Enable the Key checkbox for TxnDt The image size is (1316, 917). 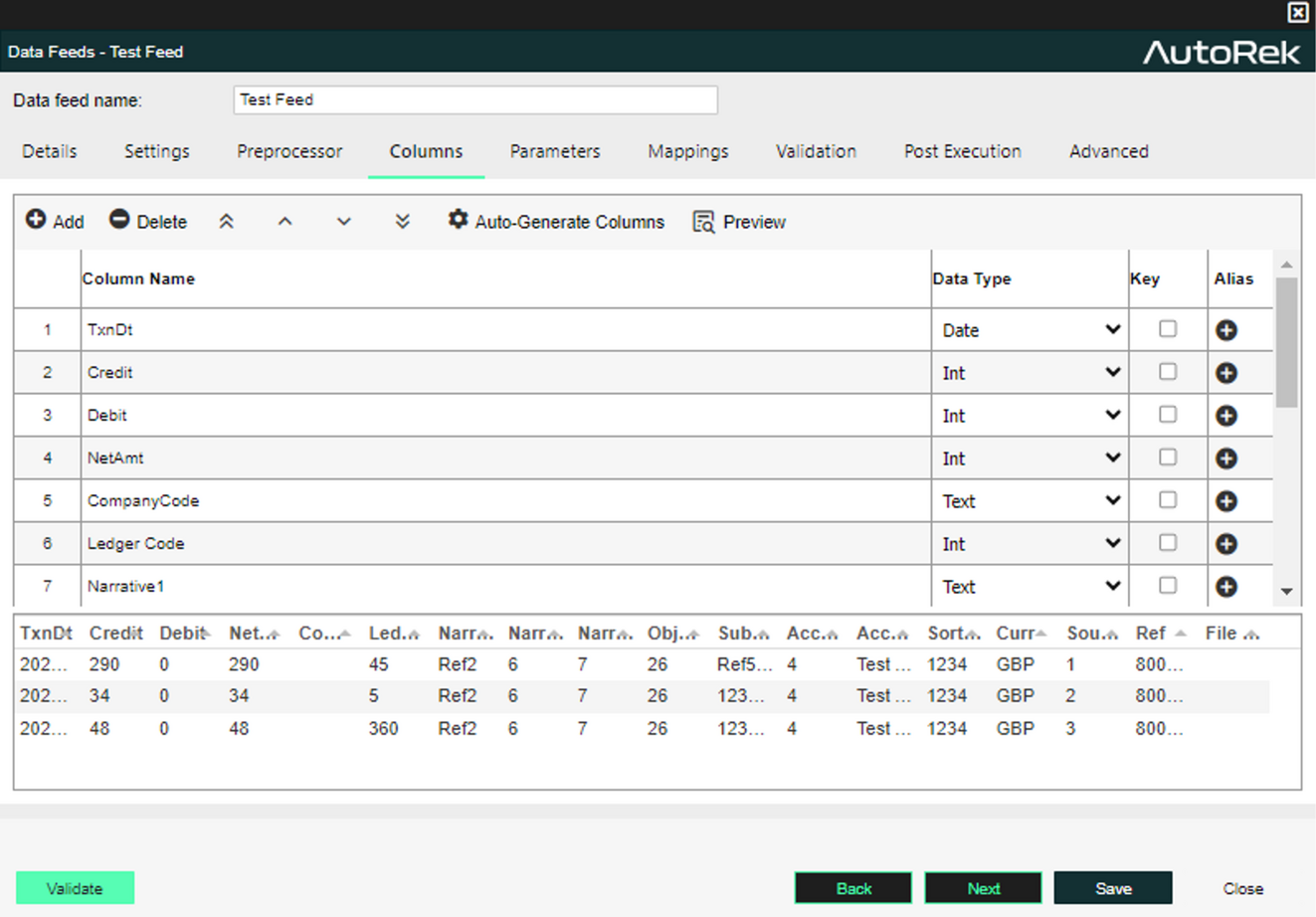(1168, 329)
